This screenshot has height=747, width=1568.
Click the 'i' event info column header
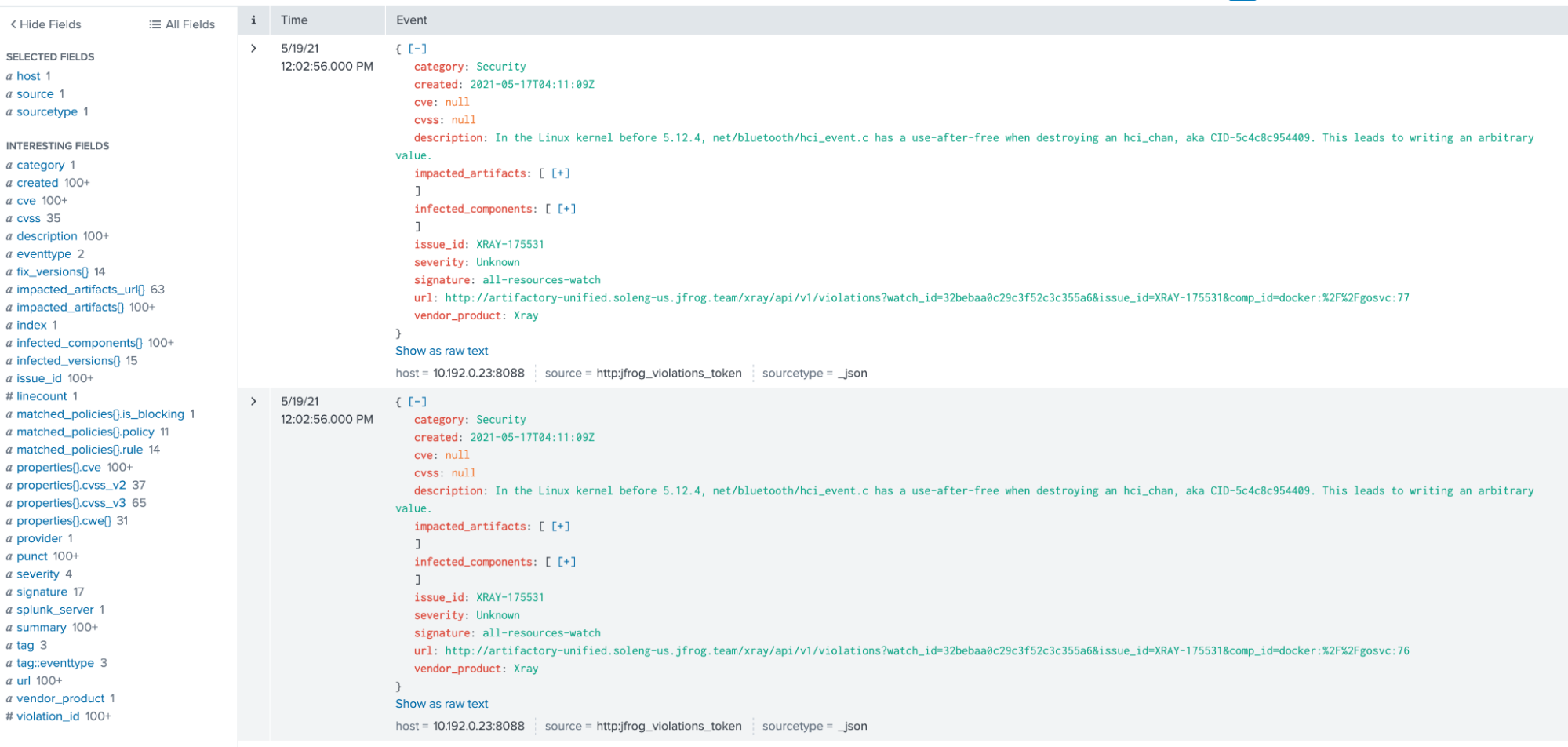(x=253, y=20)
